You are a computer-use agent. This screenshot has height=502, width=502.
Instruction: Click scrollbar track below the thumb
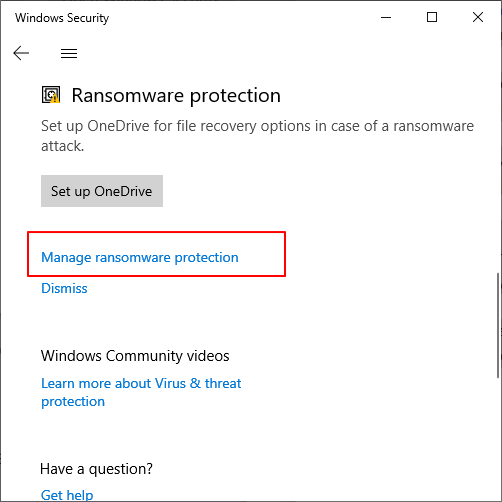(x=498, y=440)
